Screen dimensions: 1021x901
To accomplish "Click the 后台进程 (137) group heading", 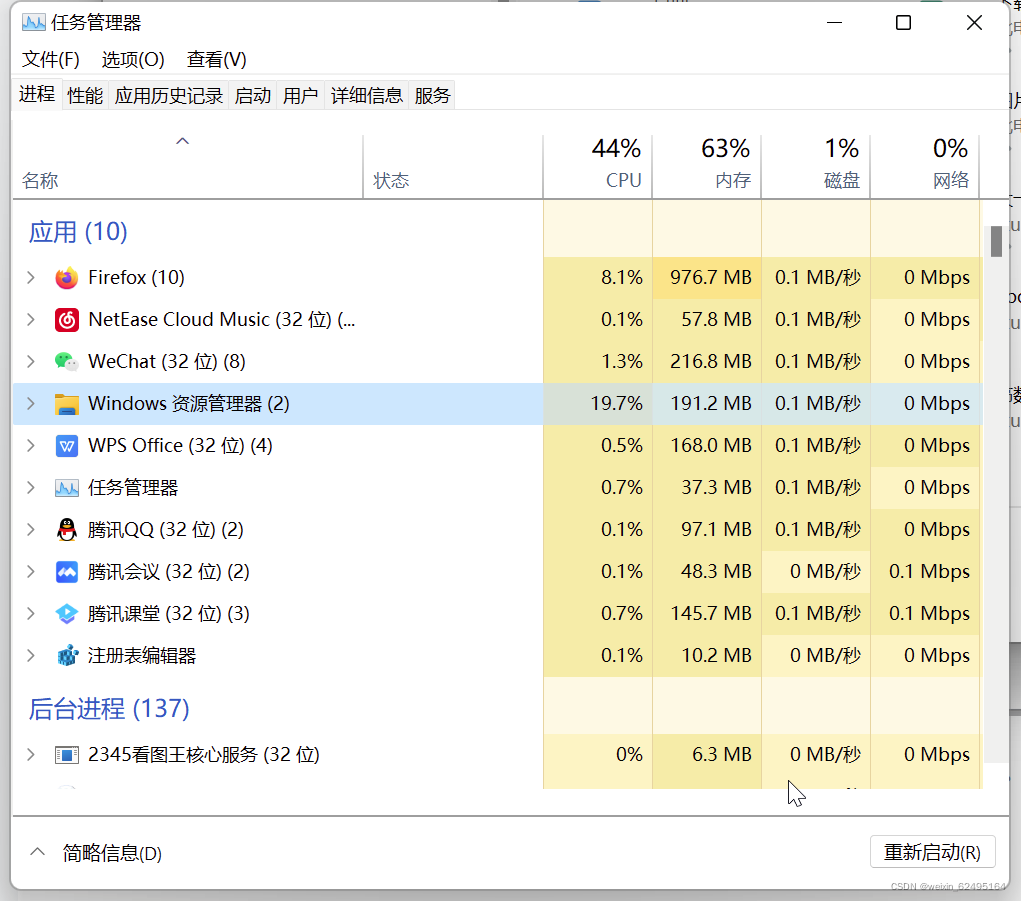I will [x=109, y=709].
